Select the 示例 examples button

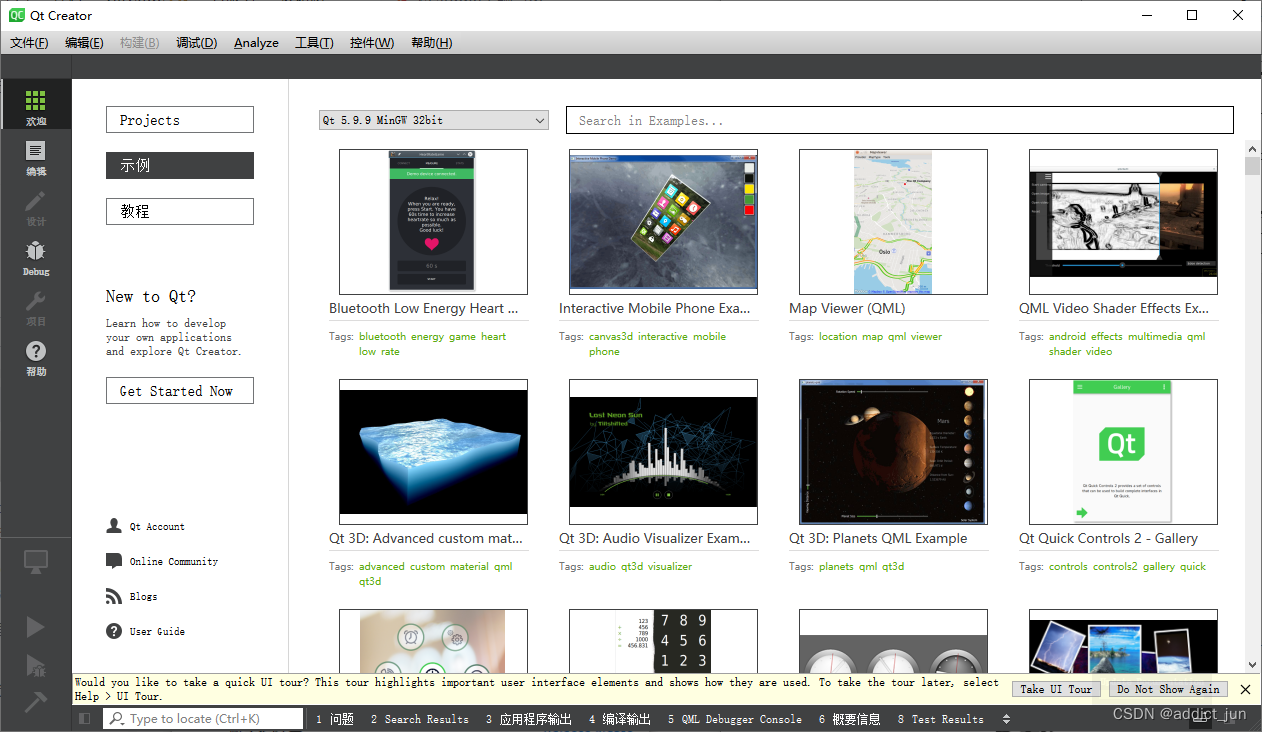click(x=180, y=166)
